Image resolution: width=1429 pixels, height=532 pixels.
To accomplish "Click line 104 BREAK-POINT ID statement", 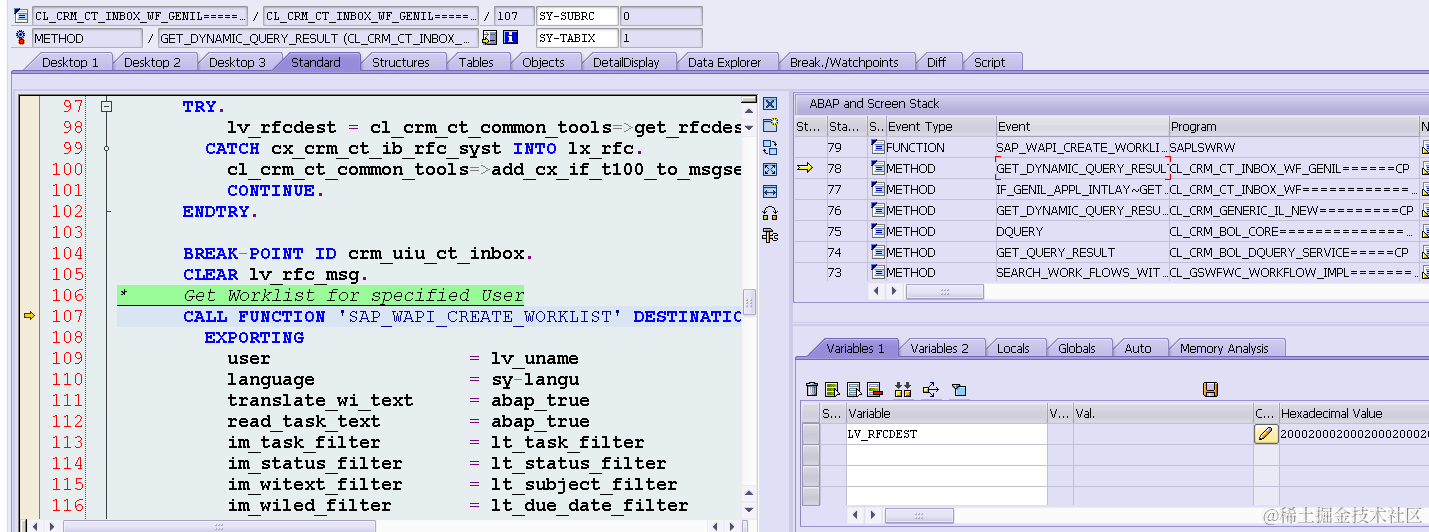I will click(x=358, y=253).
